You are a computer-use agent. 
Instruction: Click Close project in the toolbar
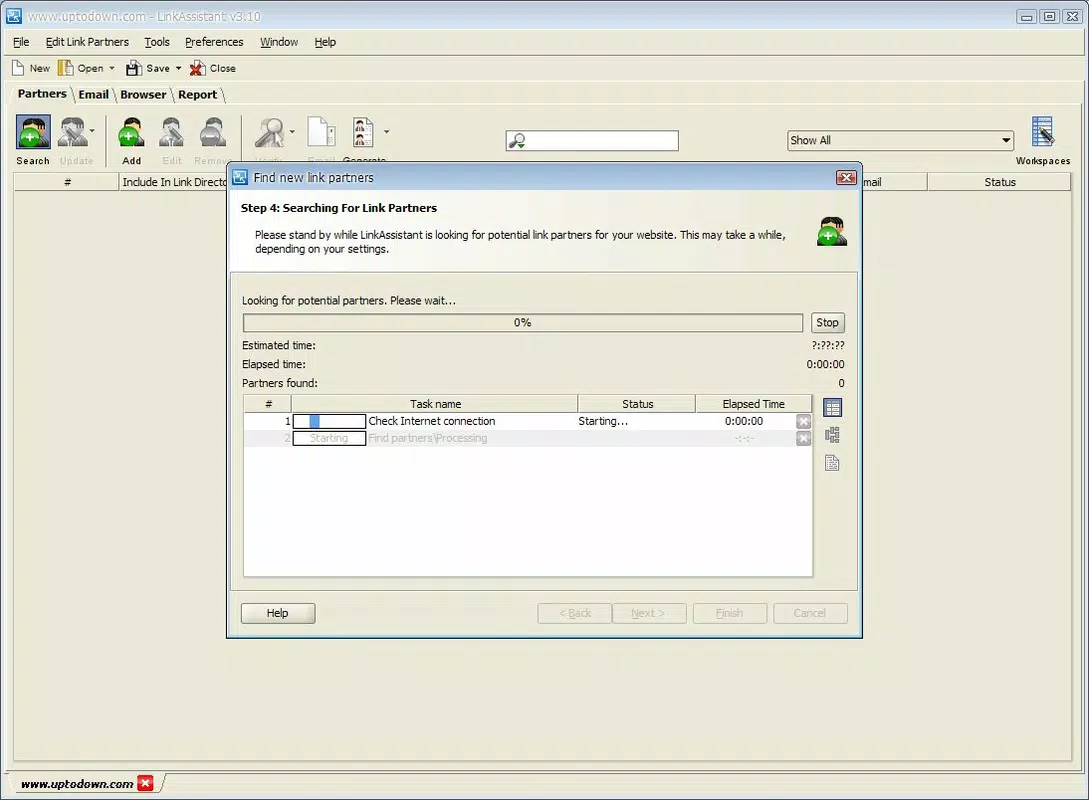pos(213,68)
